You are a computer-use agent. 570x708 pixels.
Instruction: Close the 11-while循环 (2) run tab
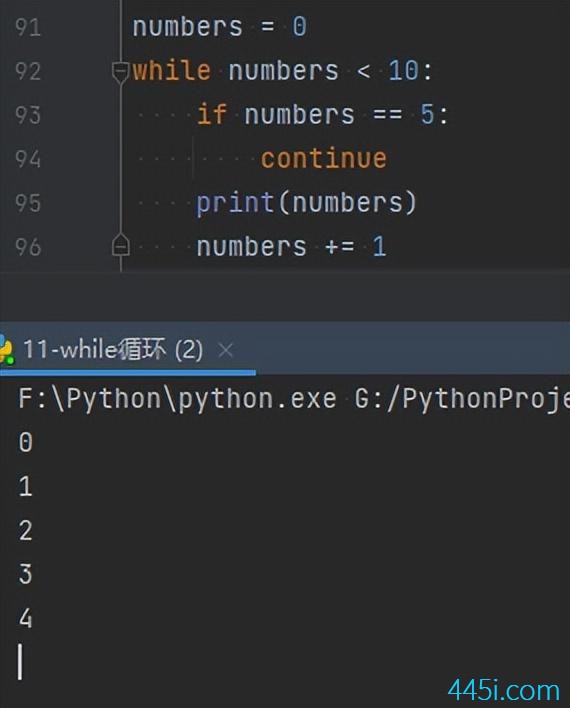pyautogui.click(x=225, y=350)
